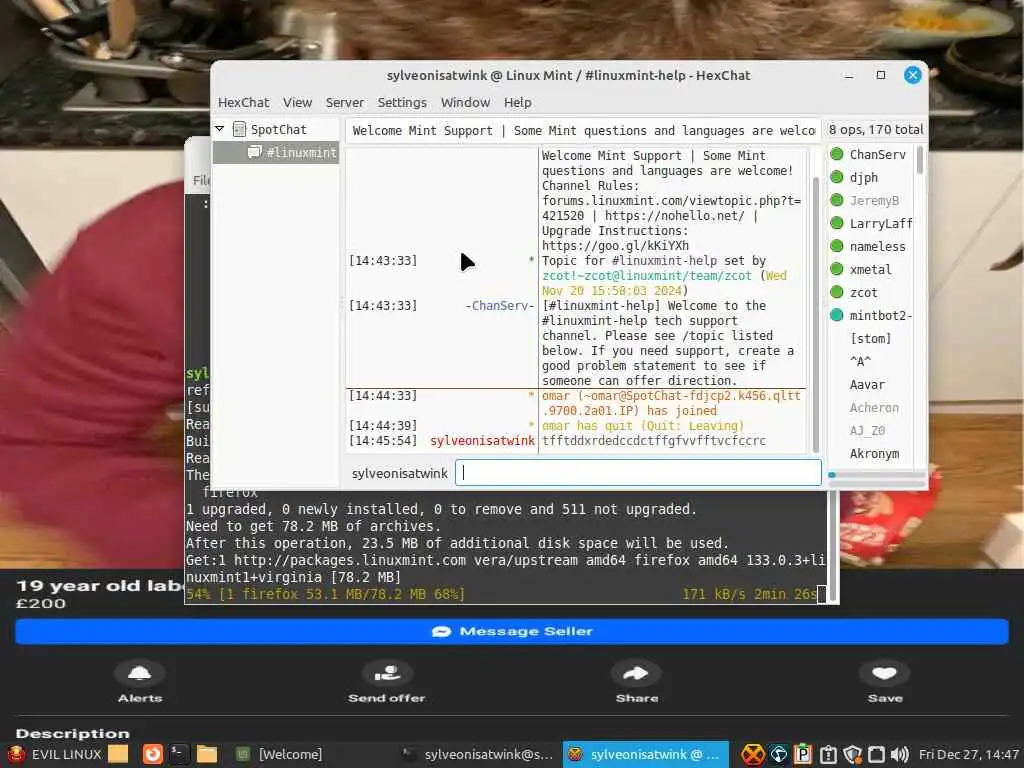Select Akronym in the user list
1024x768 pixels.
[874, 453]
